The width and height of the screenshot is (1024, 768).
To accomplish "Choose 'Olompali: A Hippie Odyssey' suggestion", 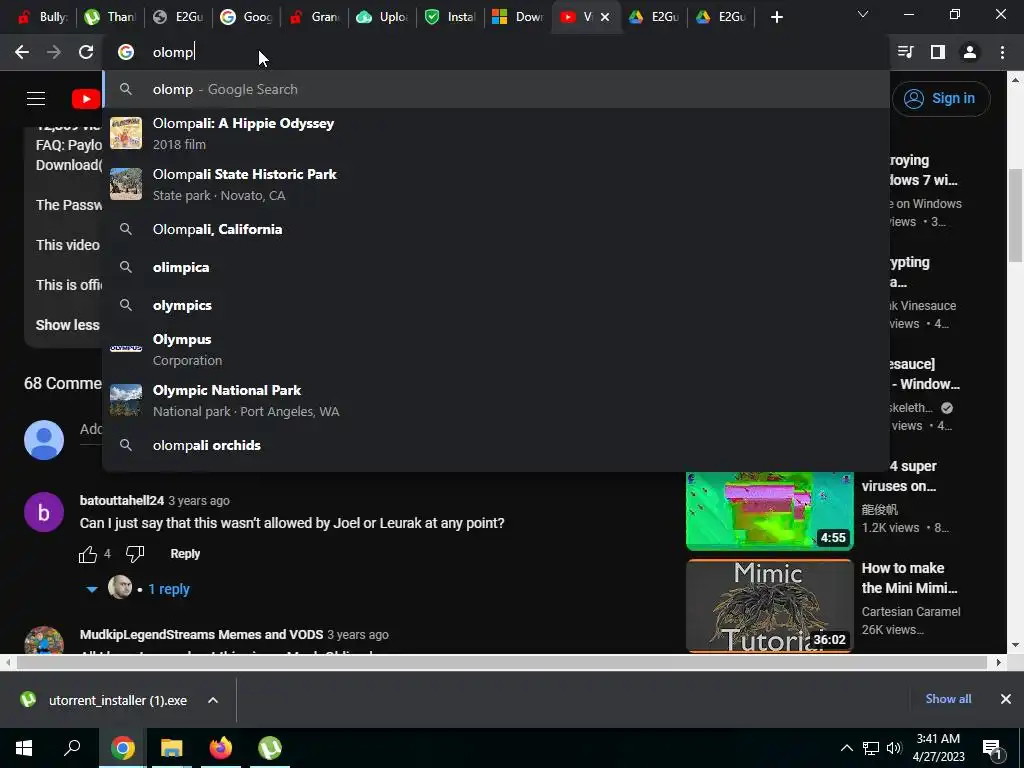I will click(x=496, y=133).
